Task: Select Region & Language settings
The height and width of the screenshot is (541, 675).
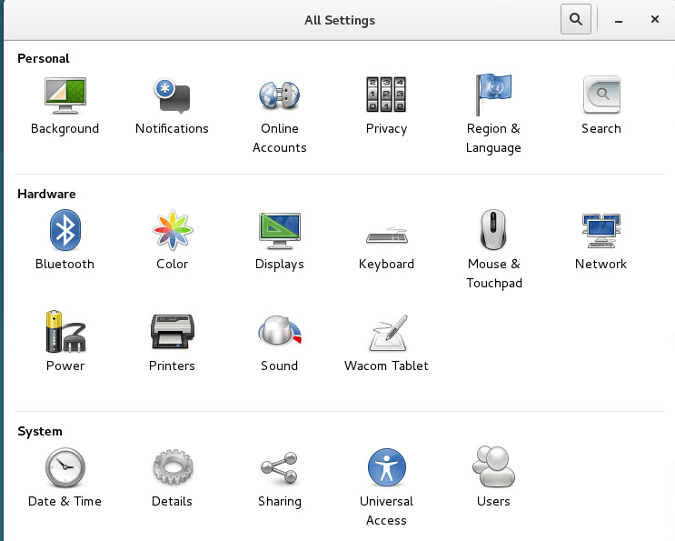Action: 493,96
